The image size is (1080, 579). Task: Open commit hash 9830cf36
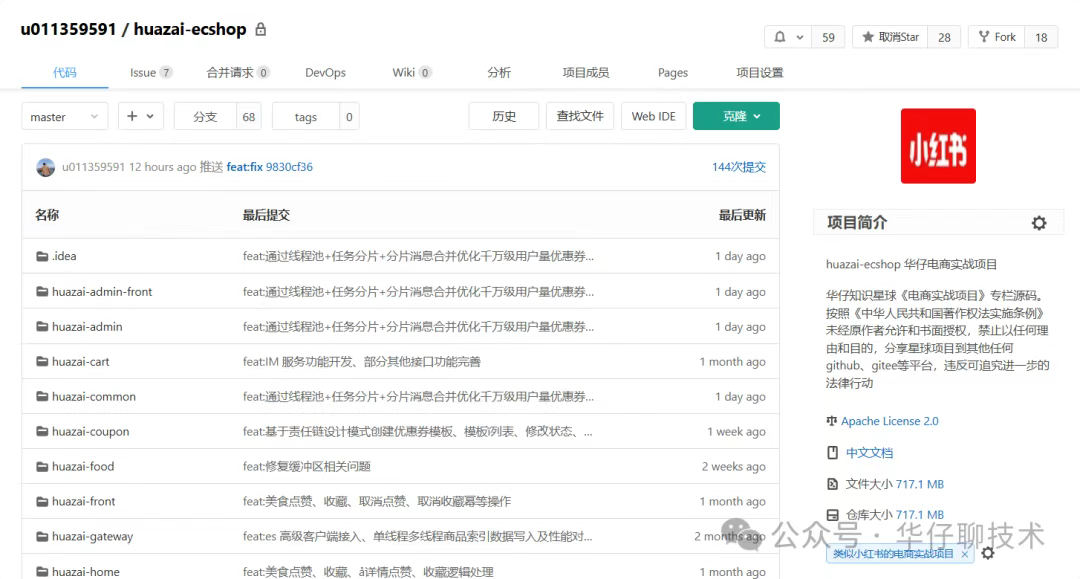(289, 167)
